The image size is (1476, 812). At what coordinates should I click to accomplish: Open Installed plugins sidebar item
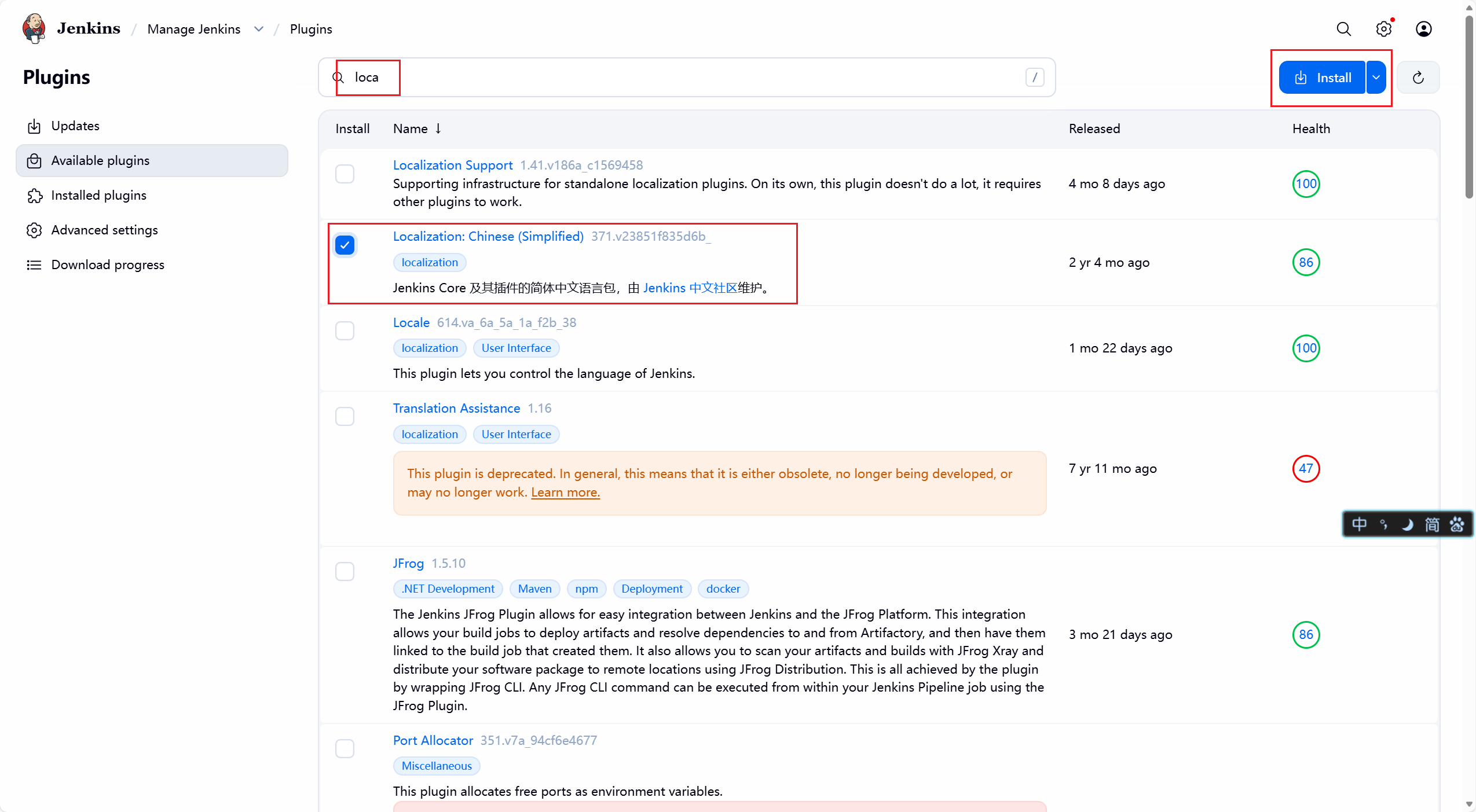[98, 195]
